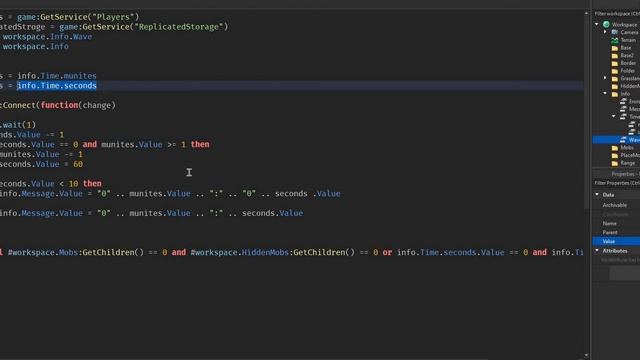Image resolution: width=640 pixels, height=360 pixels.
Task: Click the Message value object icon
Action: (x=623, y=109)
